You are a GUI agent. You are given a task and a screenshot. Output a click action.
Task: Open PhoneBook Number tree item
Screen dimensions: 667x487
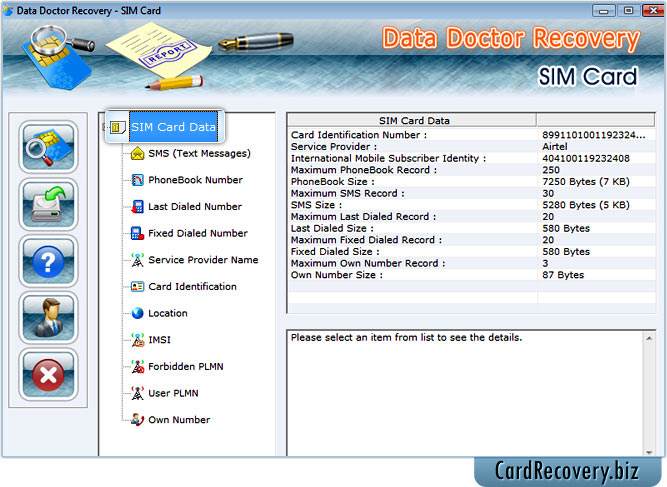pyautogui.click(x=195, y=180)
